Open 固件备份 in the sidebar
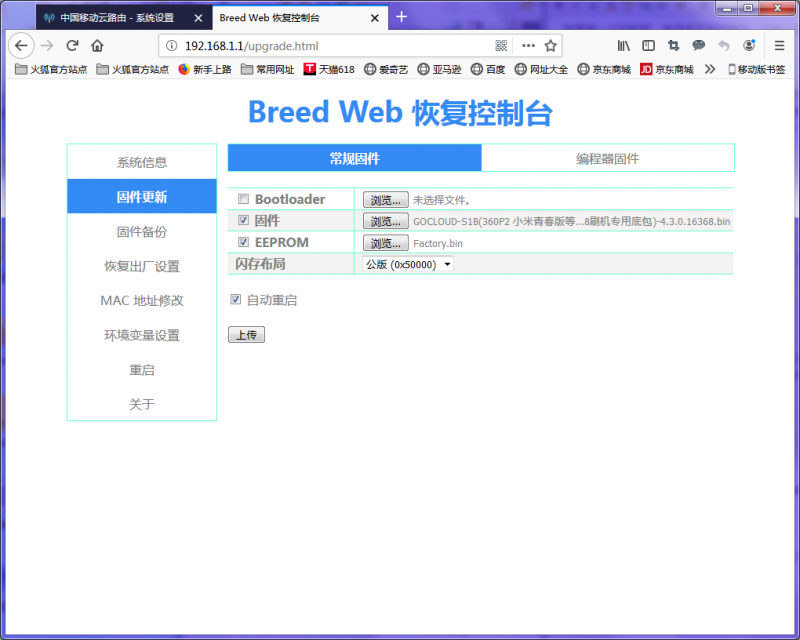The height and width of the screenshot is (640, 800). coord(142,231)
